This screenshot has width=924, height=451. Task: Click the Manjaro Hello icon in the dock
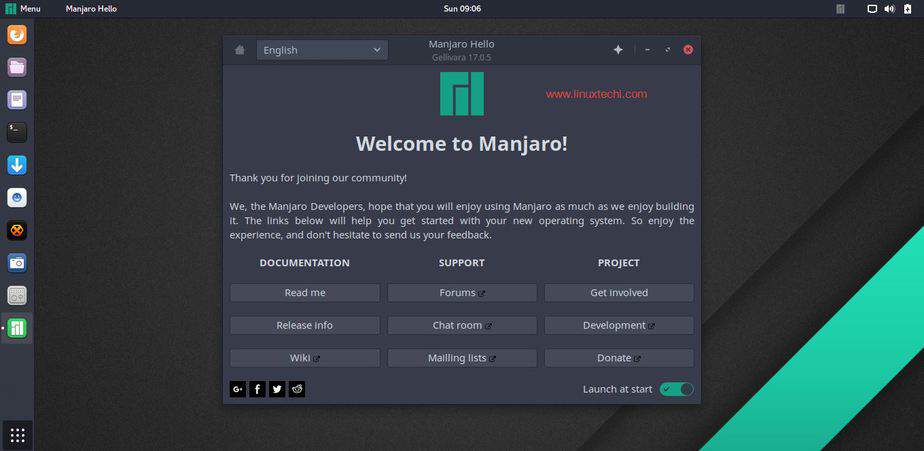pyautogui.click(x=17, y=328)
